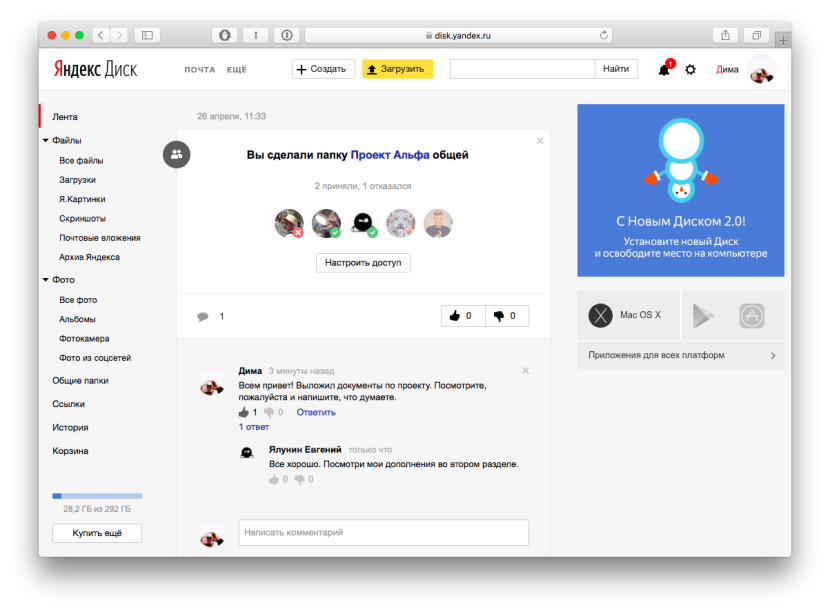Like Дима's comment with thumbs up
The width and height of the screenshot is (830, 612).
(x=243, y=412)
